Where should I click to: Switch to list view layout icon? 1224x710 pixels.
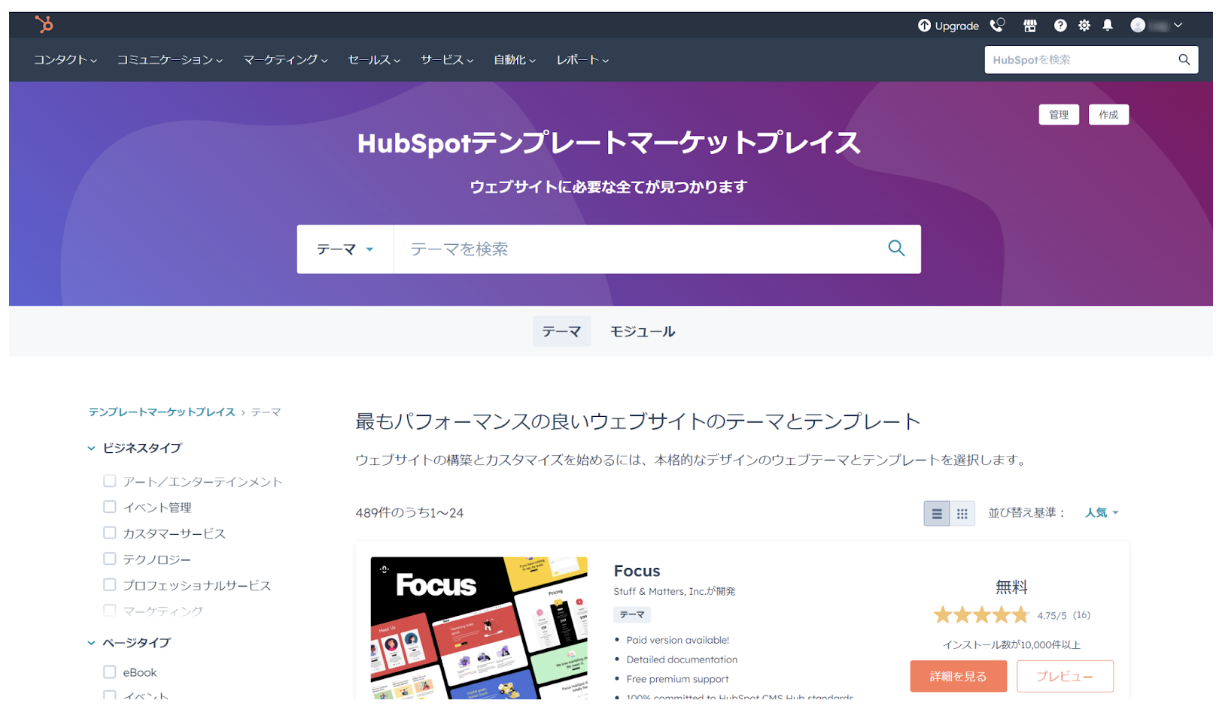click(937, 514)
